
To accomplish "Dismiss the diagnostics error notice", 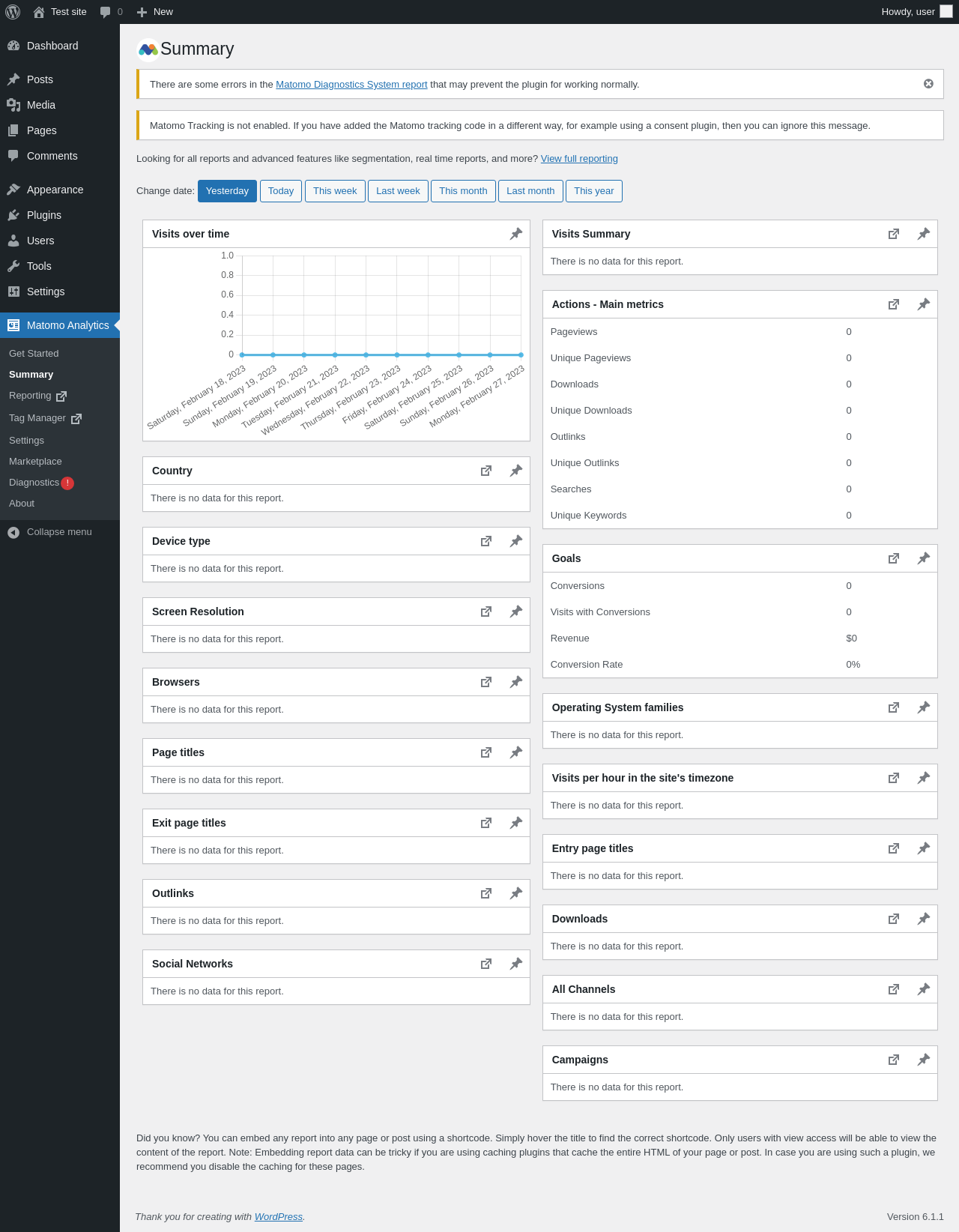I will 928,84.
